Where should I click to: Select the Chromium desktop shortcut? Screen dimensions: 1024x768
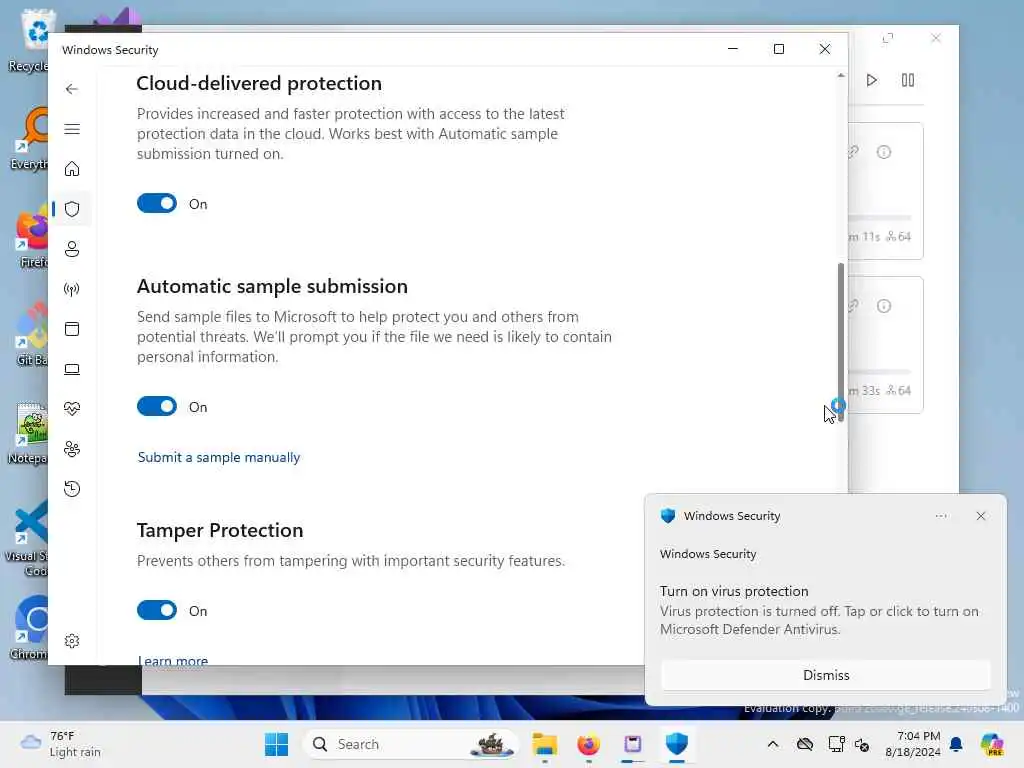point(30,627)
